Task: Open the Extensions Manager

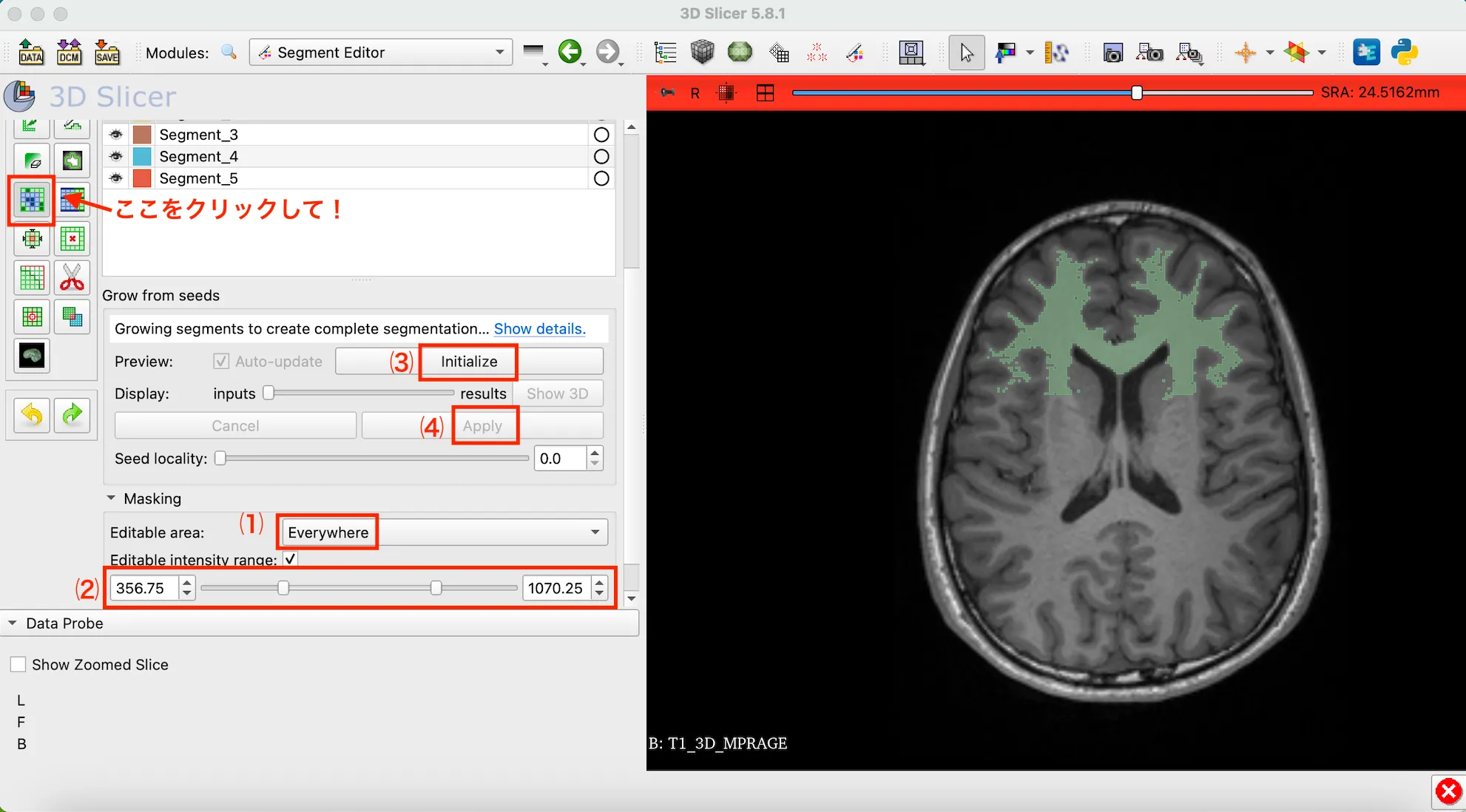Action: tap(1367, 52)
